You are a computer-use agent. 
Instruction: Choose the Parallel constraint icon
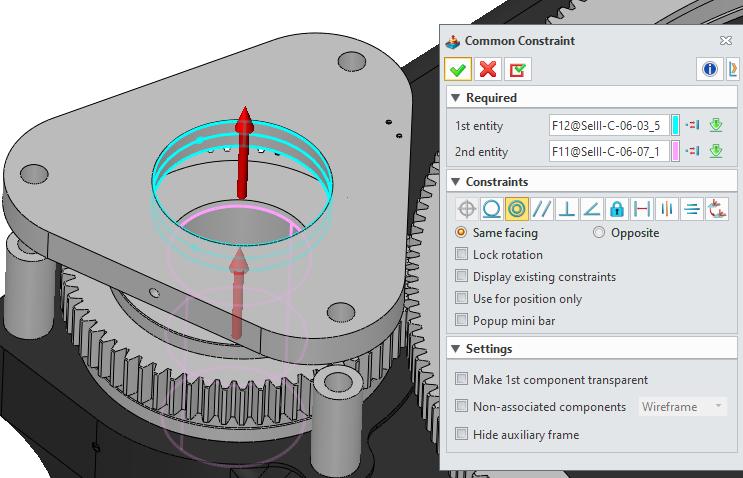click(x=542, y=209)
